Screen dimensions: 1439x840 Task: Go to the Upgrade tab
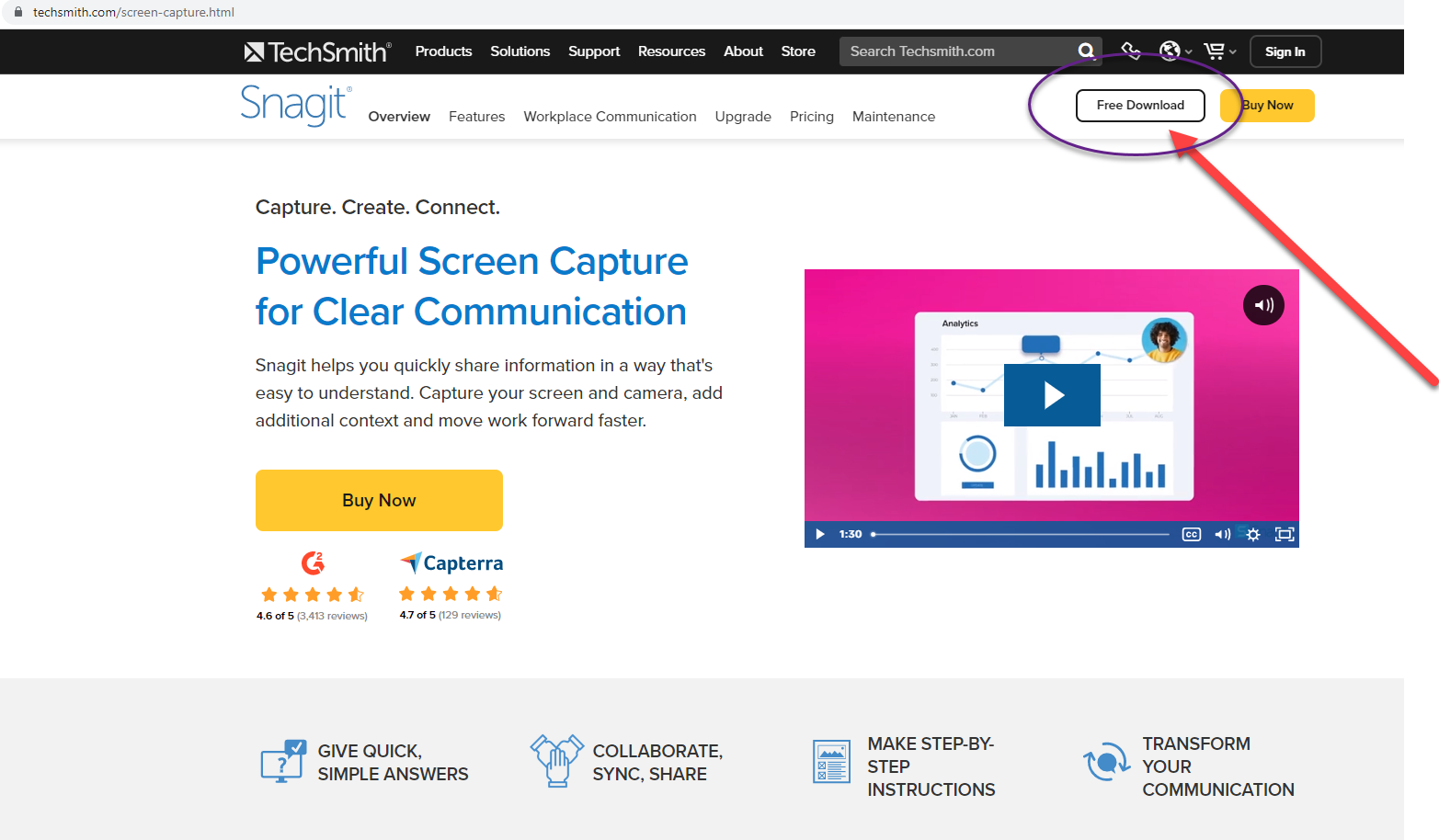pyautogui.click(x=743, y=117)
